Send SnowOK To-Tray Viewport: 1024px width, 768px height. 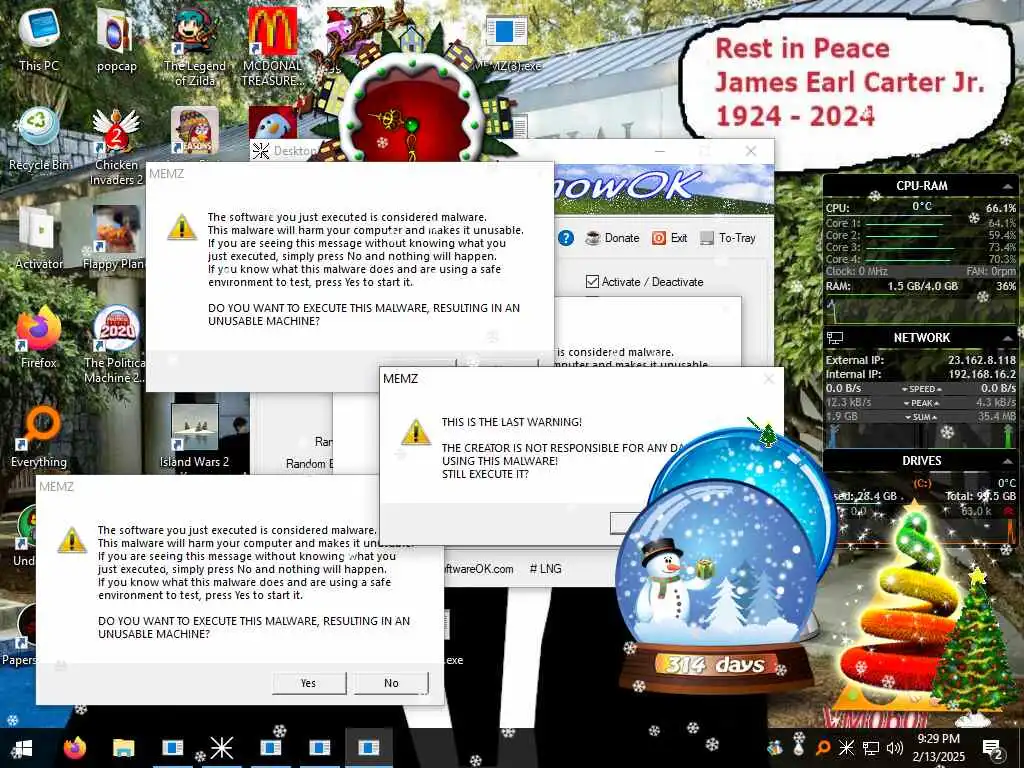click(728, 238)
